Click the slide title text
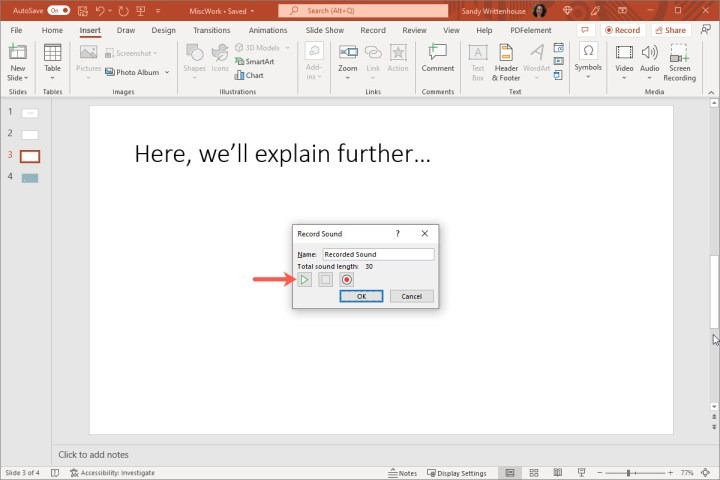Image resolution: width=720 pixels, height=480 pixels. (282, 153)
